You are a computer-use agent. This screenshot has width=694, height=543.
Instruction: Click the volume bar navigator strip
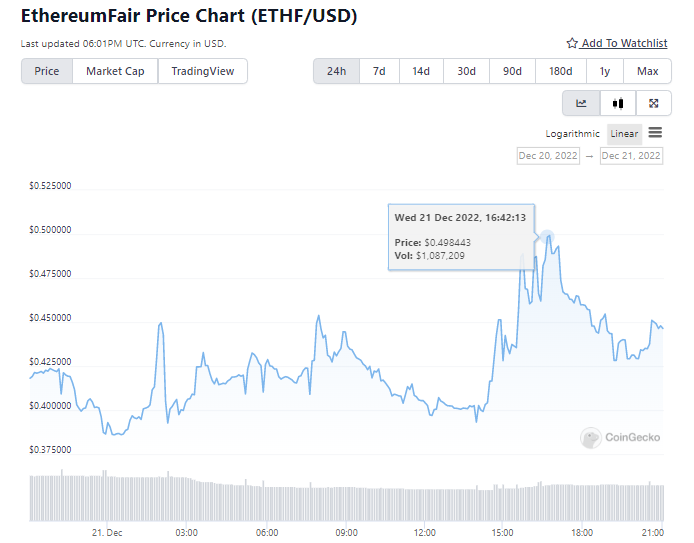pyautogui.click(x=346, y=496)
